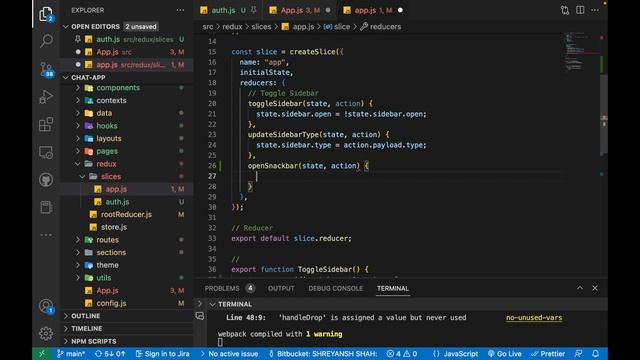Open remote window indicator in status bar
The height and width of the screenshot is (360, 640).
(x=42, y=353)
